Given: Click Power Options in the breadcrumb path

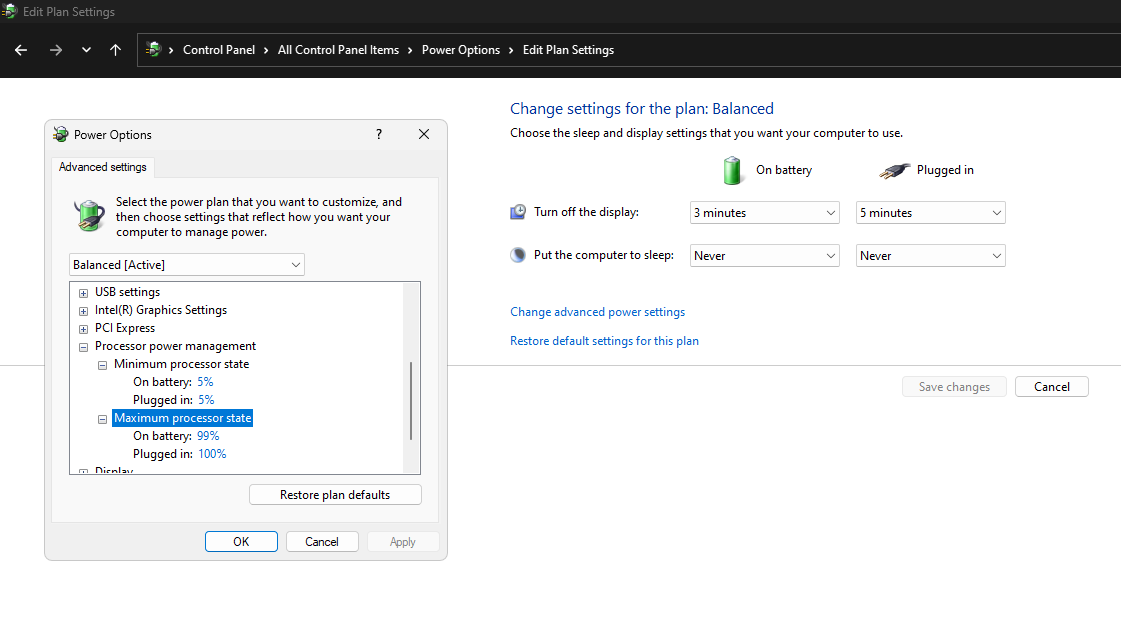Looking at the screenshot, I should click(460, 50).
